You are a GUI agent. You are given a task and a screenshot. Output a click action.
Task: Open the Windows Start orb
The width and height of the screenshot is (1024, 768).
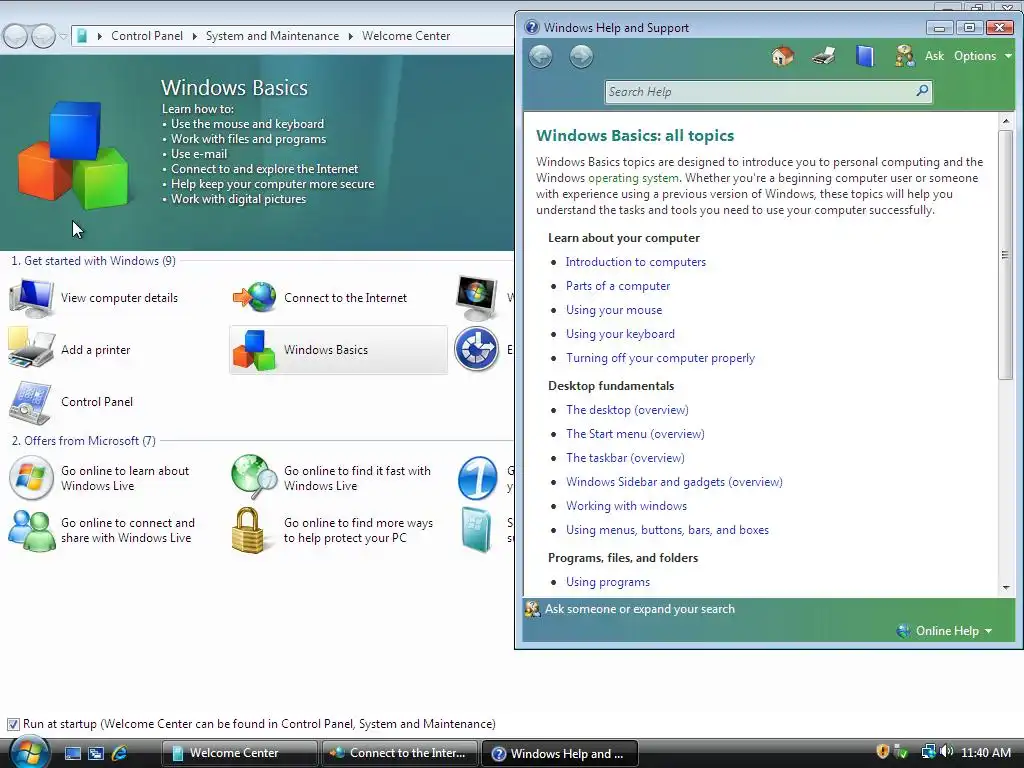[x=29, y=752]
